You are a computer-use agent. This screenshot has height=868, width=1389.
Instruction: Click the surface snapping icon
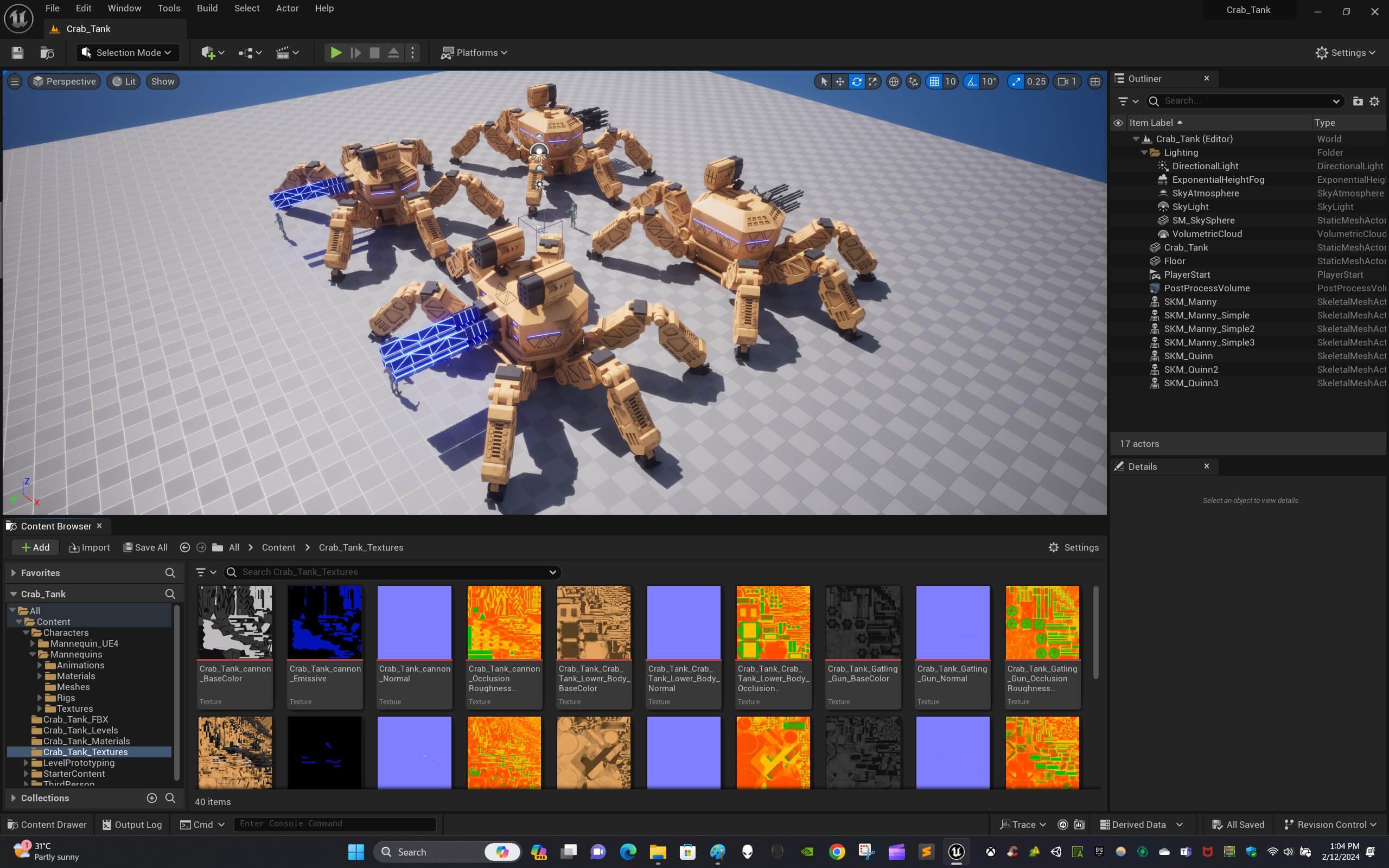tap(913, 81)
